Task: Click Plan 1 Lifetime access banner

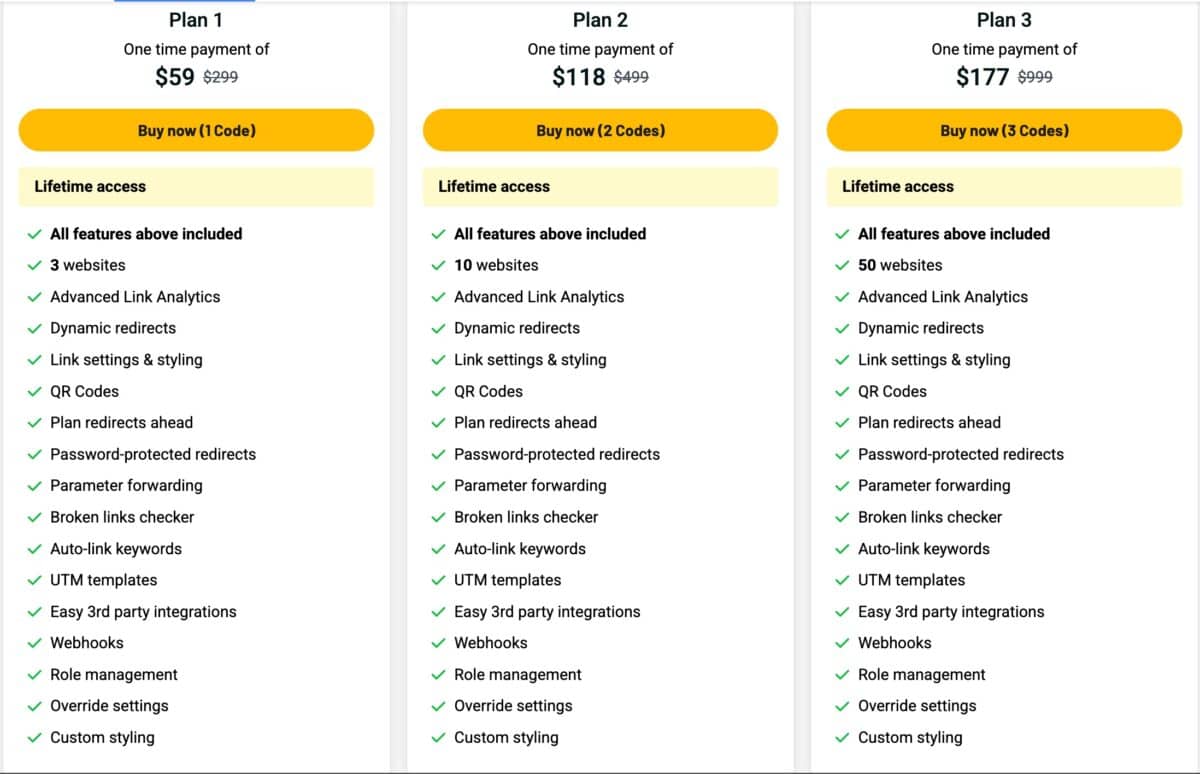Action: click(196, 187)
